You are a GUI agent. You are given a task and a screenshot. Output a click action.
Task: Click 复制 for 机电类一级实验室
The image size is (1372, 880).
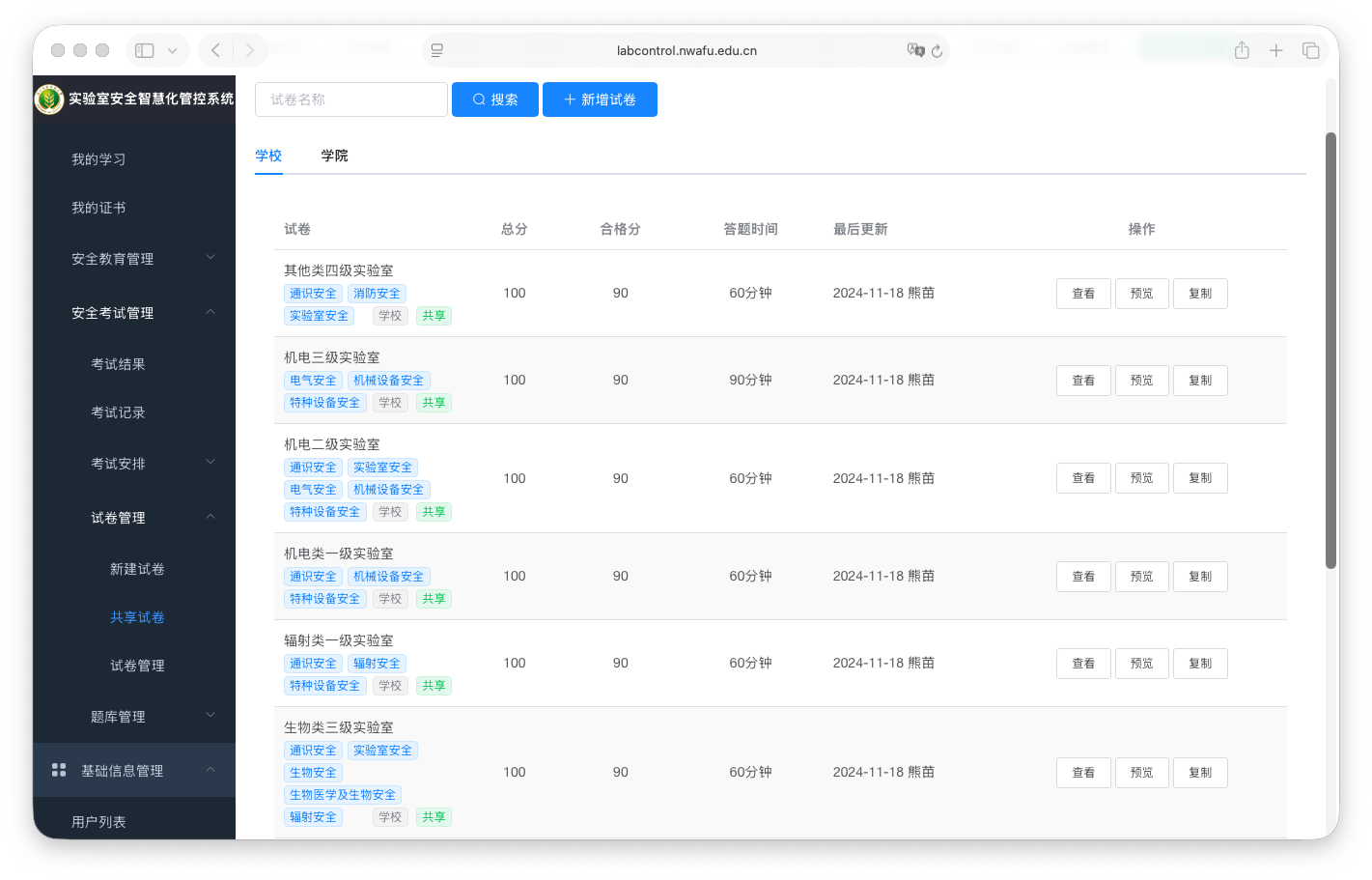click(x=1200, y=577)
